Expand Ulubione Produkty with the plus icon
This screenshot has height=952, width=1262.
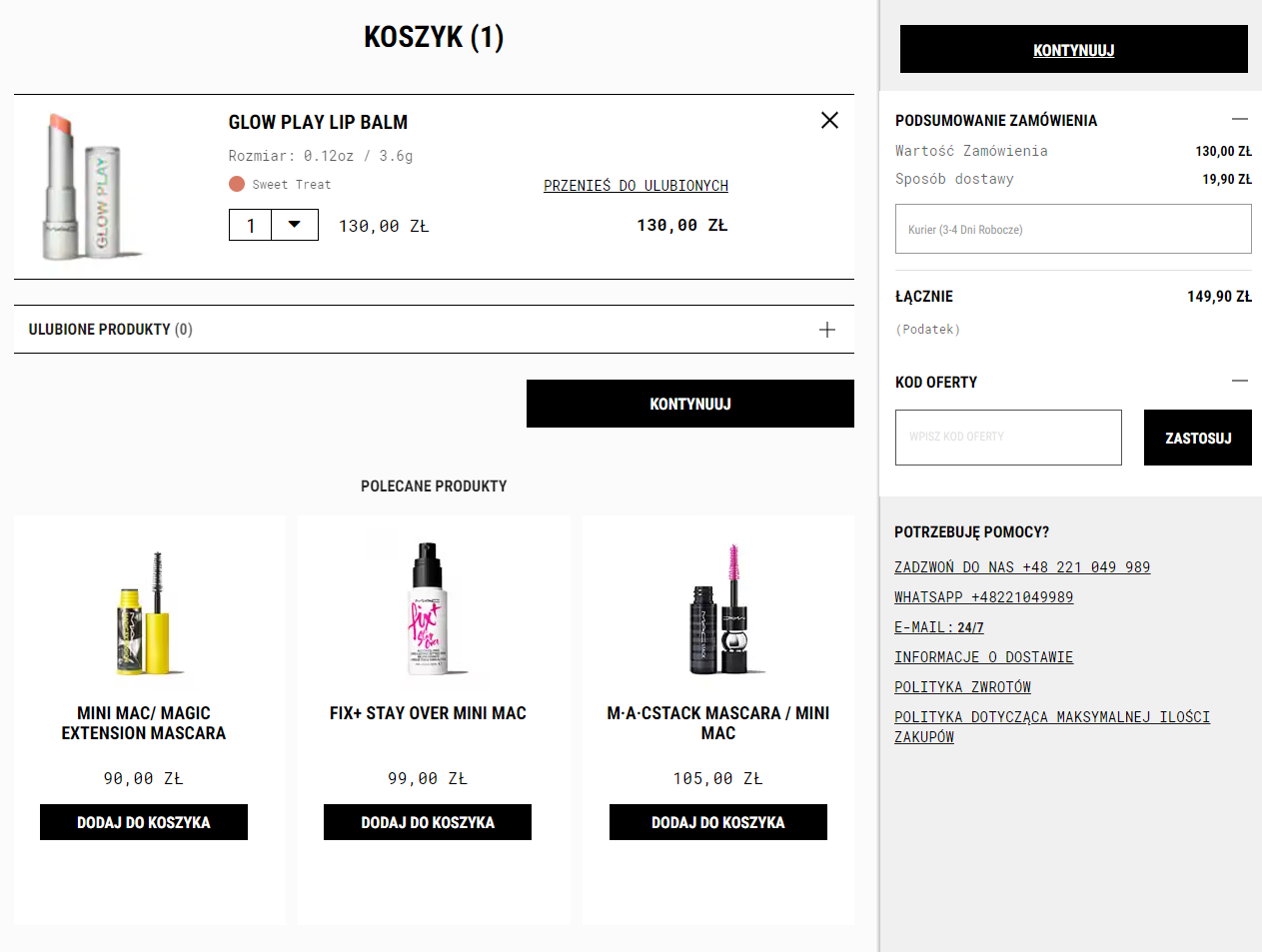pyautogui.click(x=827, y=330)
